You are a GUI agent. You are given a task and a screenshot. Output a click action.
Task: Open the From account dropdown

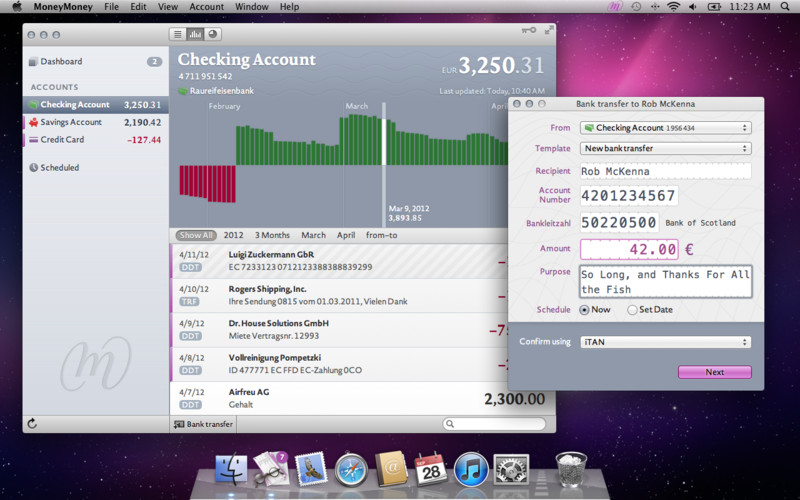(665, 128)
